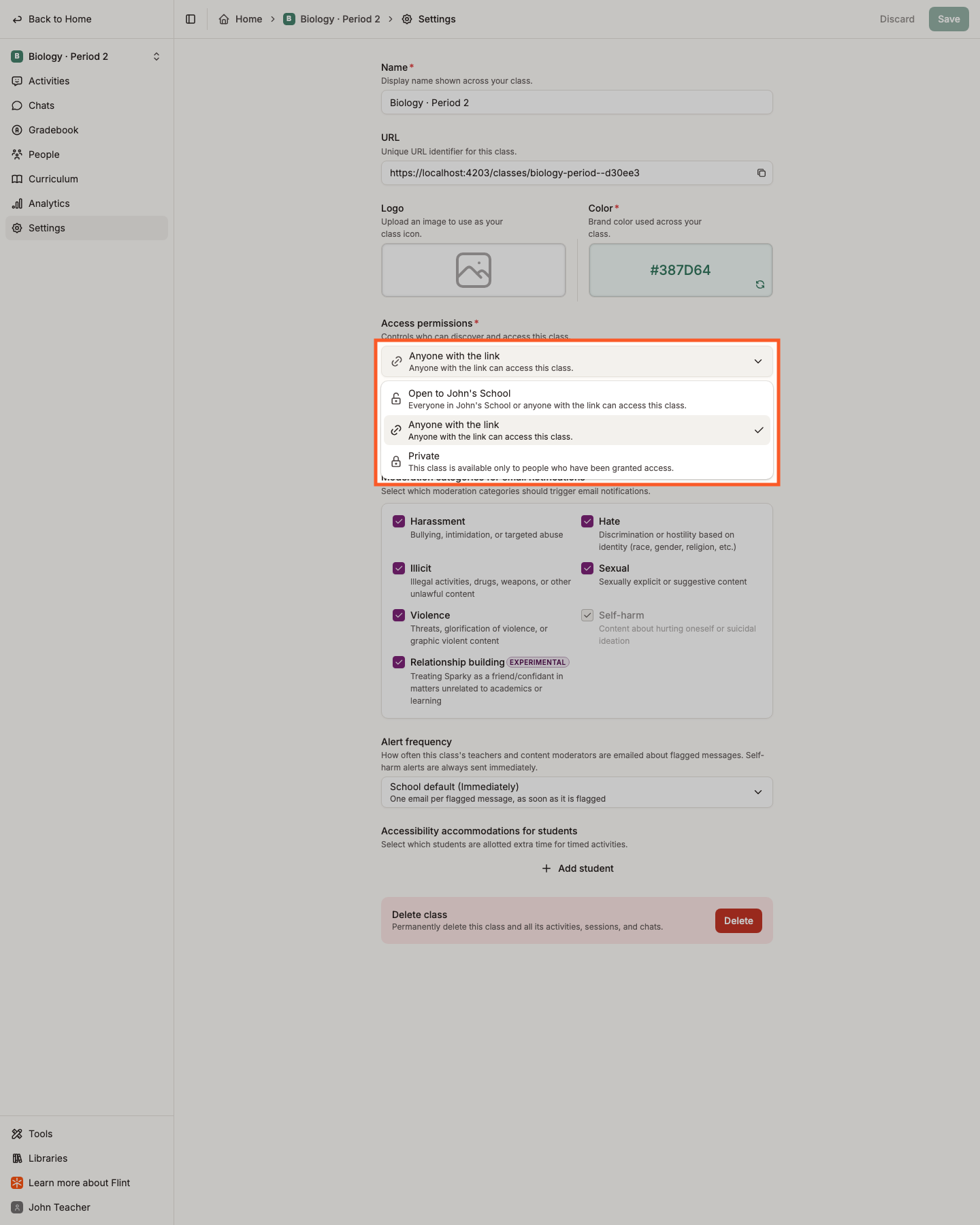This screenshot has width=980, height=1225.
Task: Click the class Name input field
Action: [x=577, y=103]
